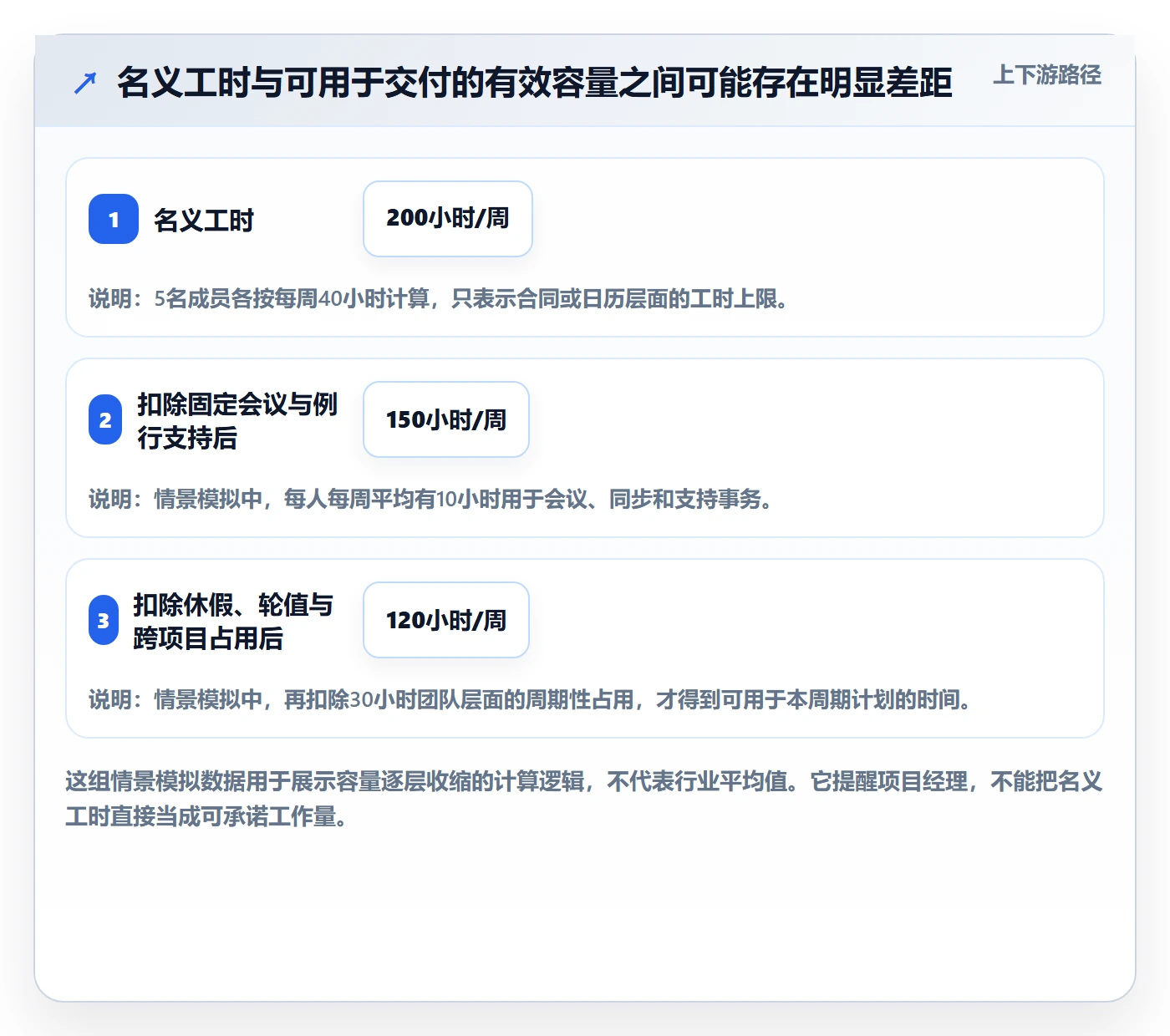
Task: Click the main title starting with 名义工时与可用于交付
Action: [535, 83]
